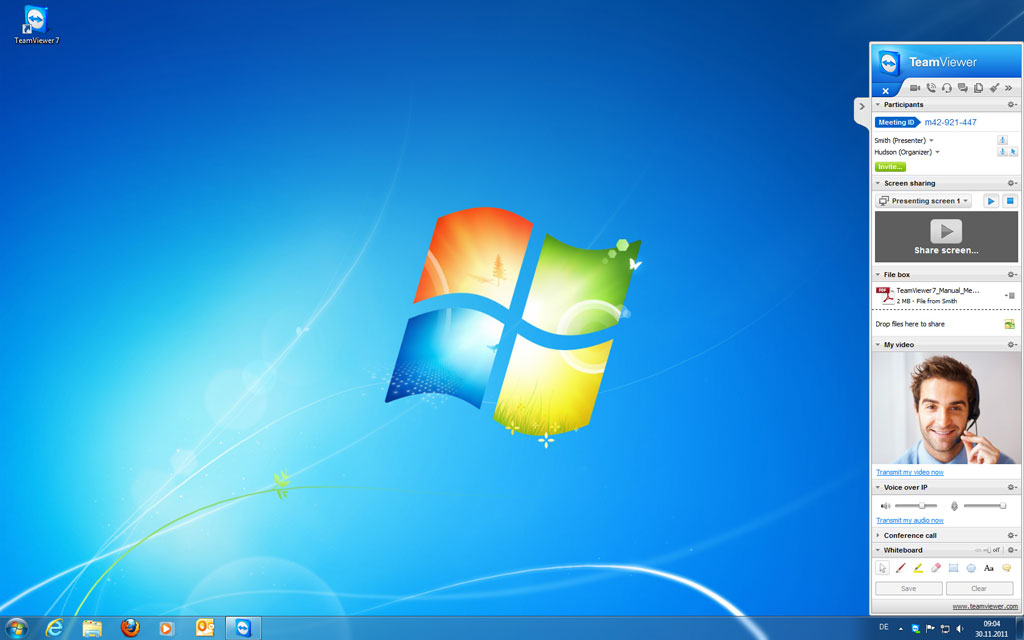Image resolution: width=1024 pixels, height=640 pixels.
Task: Click the green Invite button
Action: coord(890,167)
